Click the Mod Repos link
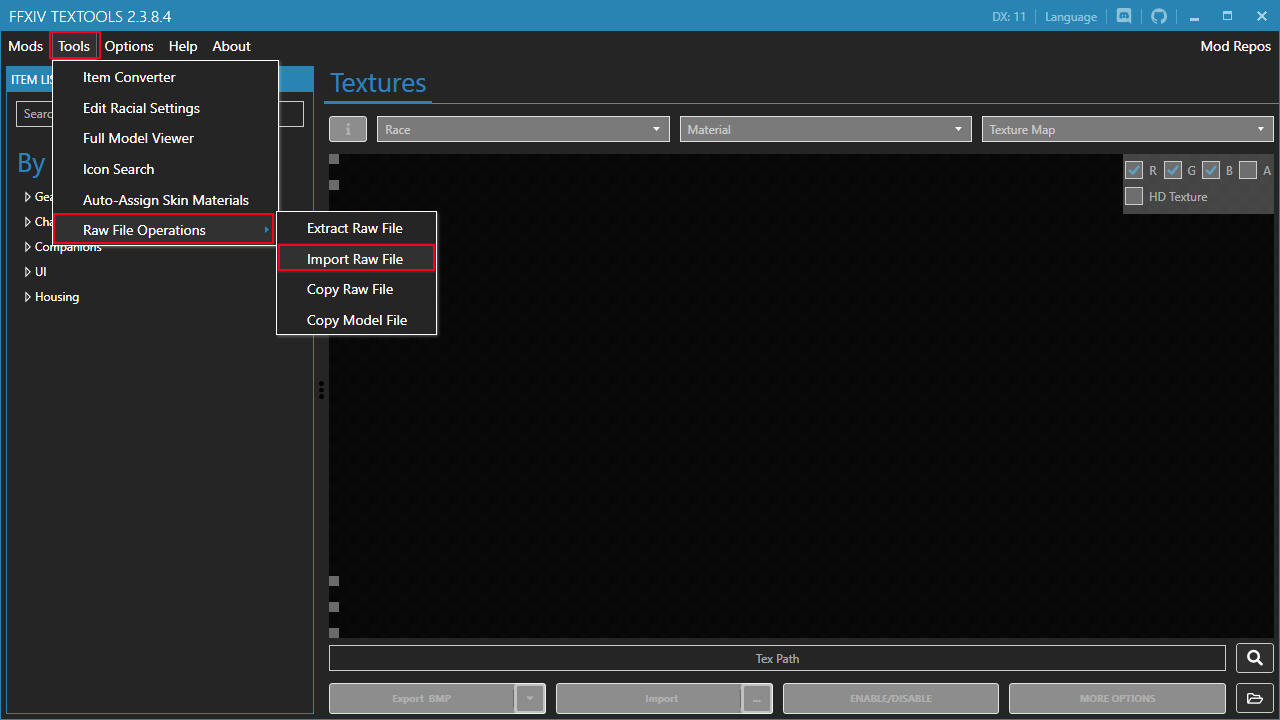This screenshot has height=720, width=1280. point(1235,46)
